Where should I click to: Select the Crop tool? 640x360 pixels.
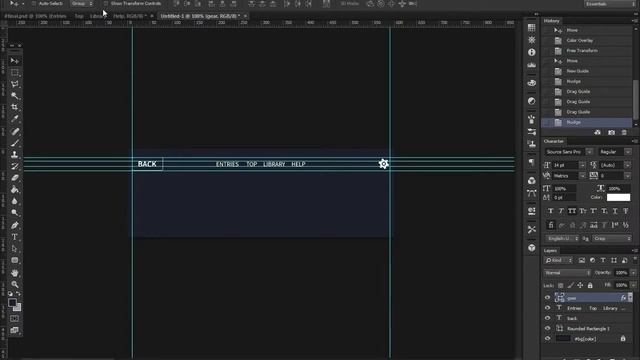pos(15,107)
